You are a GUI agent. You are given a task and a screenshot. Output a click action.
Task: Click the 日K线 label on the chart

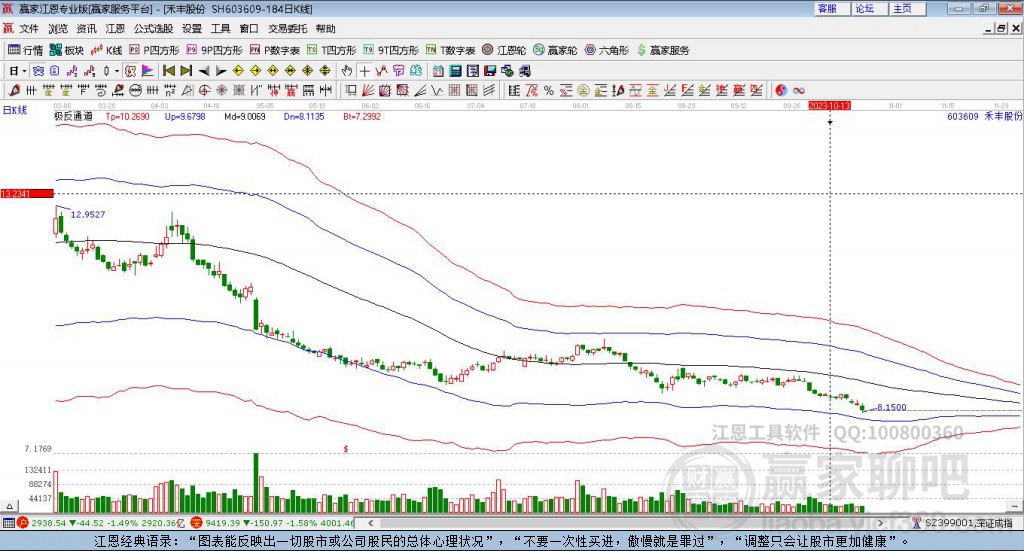tap(14, 110)
